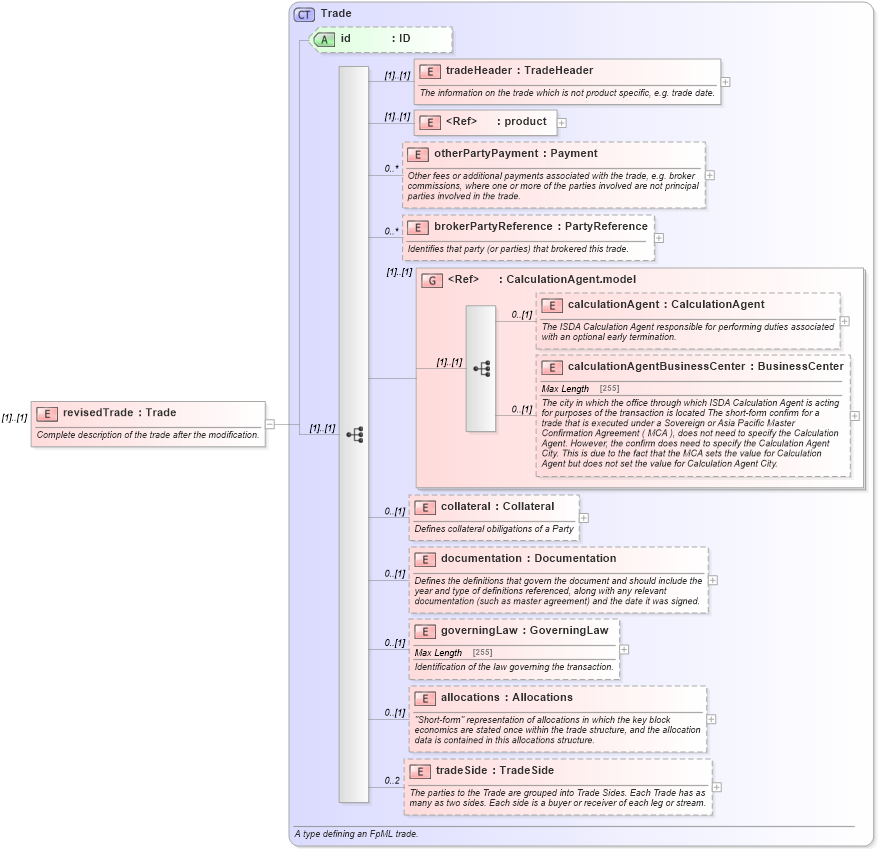The width and height of the screenshot is (878, 849).
Task: Click the sequence compositor icon in the Trade bar
Action: click(x=355, y=435)
